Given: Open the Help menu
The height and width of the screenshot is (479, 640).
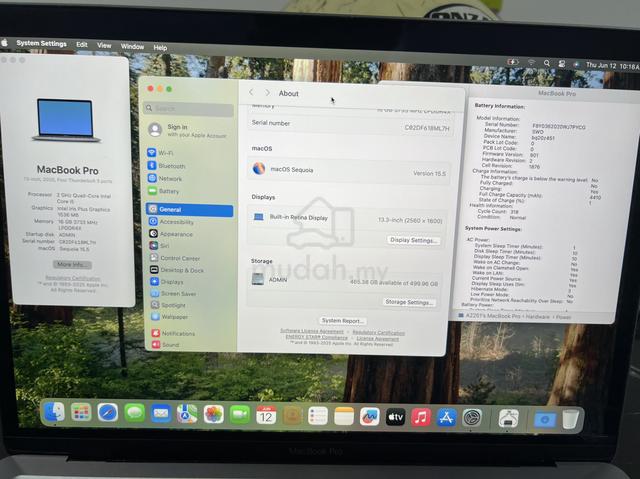Looking at the screenshot, I should click(160, 48).
